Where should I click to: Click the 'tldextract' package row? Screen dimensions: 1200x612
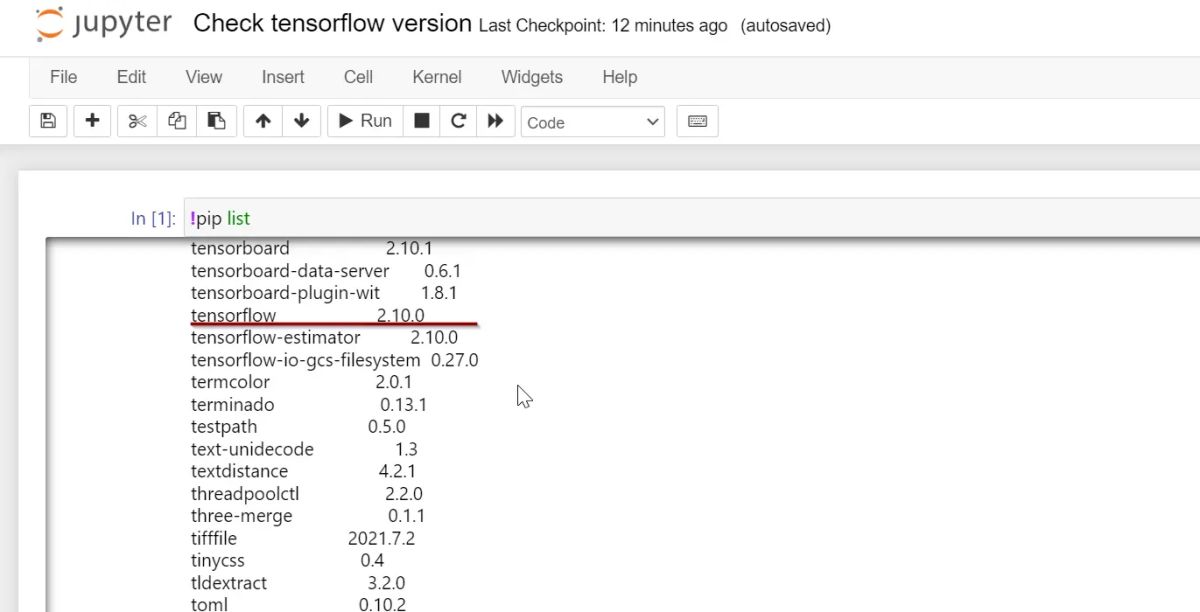click(x=298, y=583)
